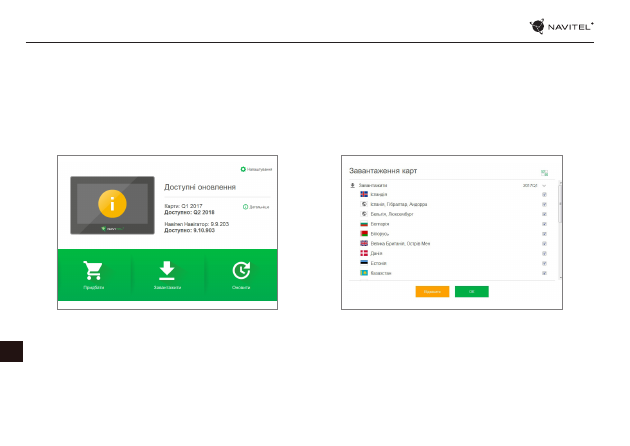Click the Bulgaria flag icon
This screenshot has height=446, width=630.
click(x=364, y=224)
